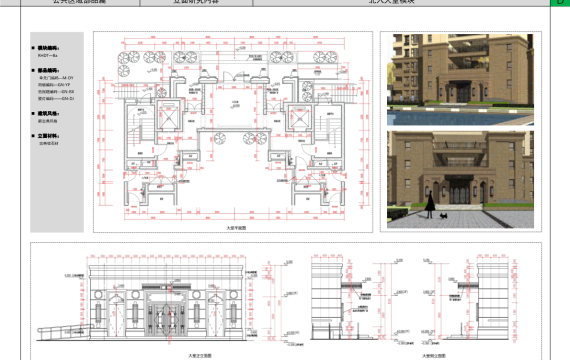This screenshot has height=360, width=570.
Task: Open the upper building rendering with pool
Action: point(460,80)
